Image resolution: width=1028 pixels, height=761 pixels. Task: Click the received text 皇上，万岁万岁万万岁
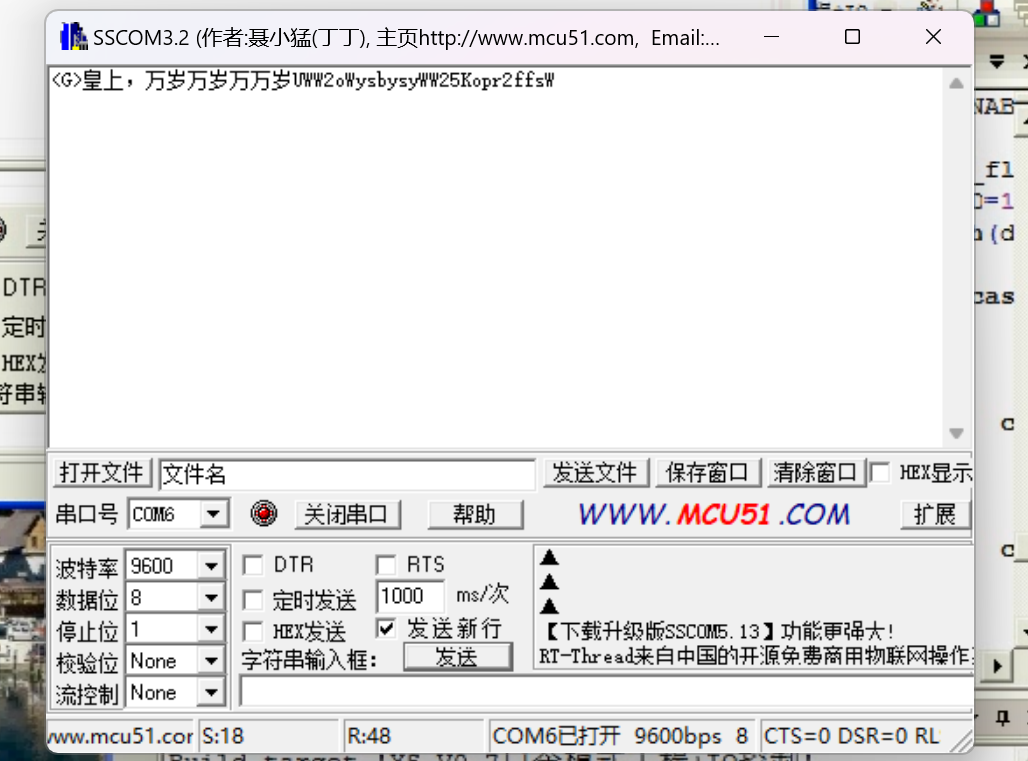[x=186, y=81]
